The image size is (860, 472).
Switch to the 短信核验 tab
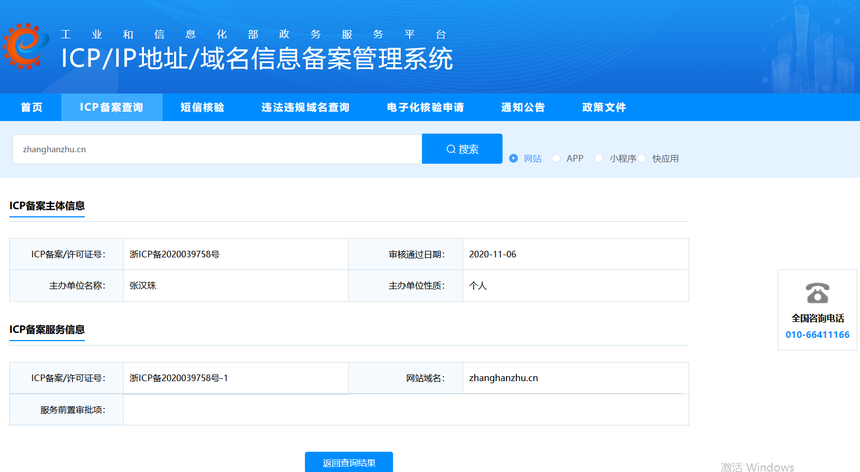tap(202, 107)
